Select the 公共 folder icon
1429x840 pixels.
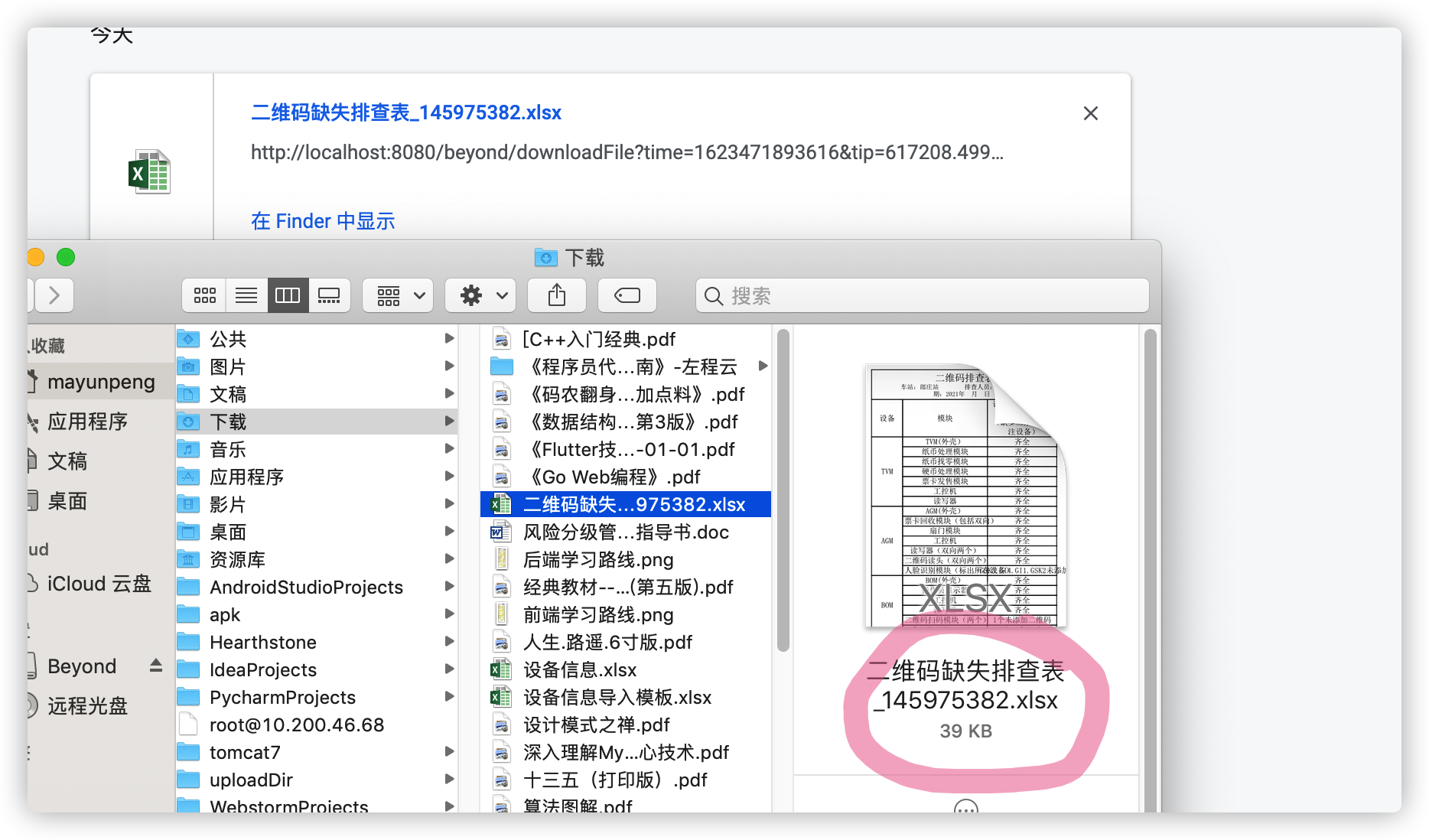pos(188,339)
